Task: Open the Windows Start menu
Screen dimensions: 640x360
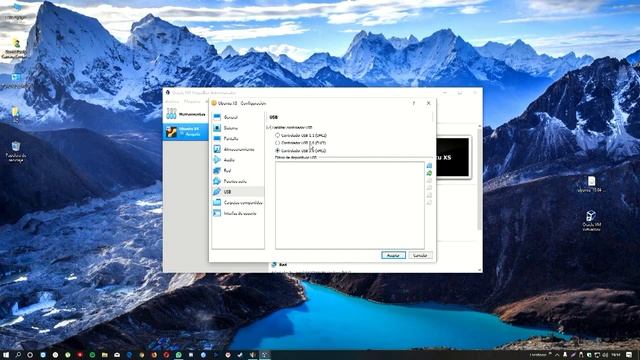Action: [x=6, y=355]
